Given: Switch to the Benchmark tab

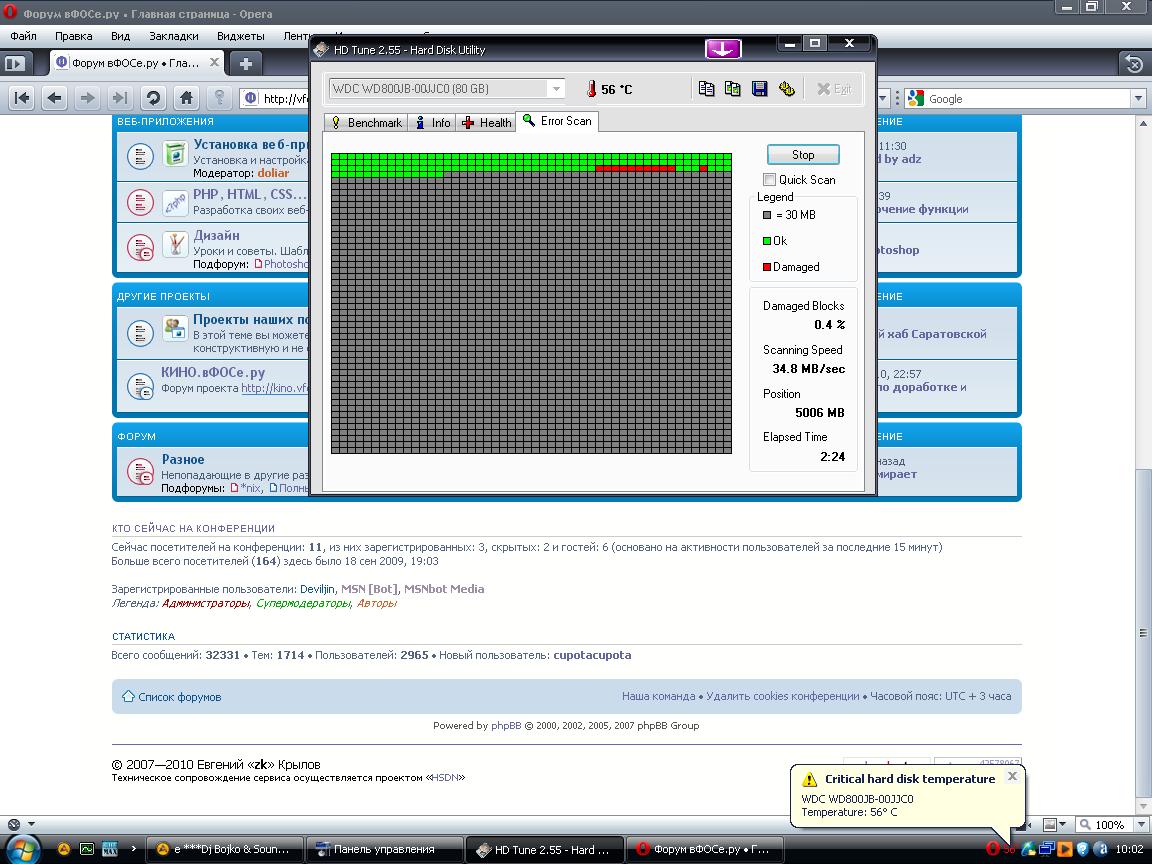Looking at the screenshot, I should (x=366, y=123).
